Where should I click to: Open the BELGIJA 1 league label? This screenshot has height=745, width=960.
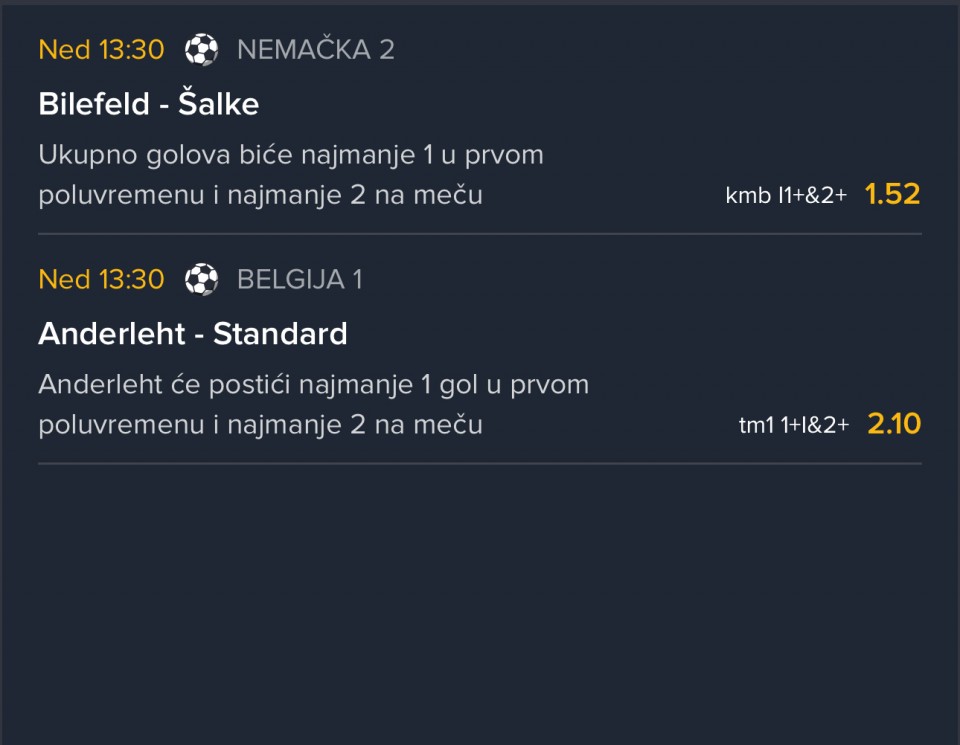(299, 280)
